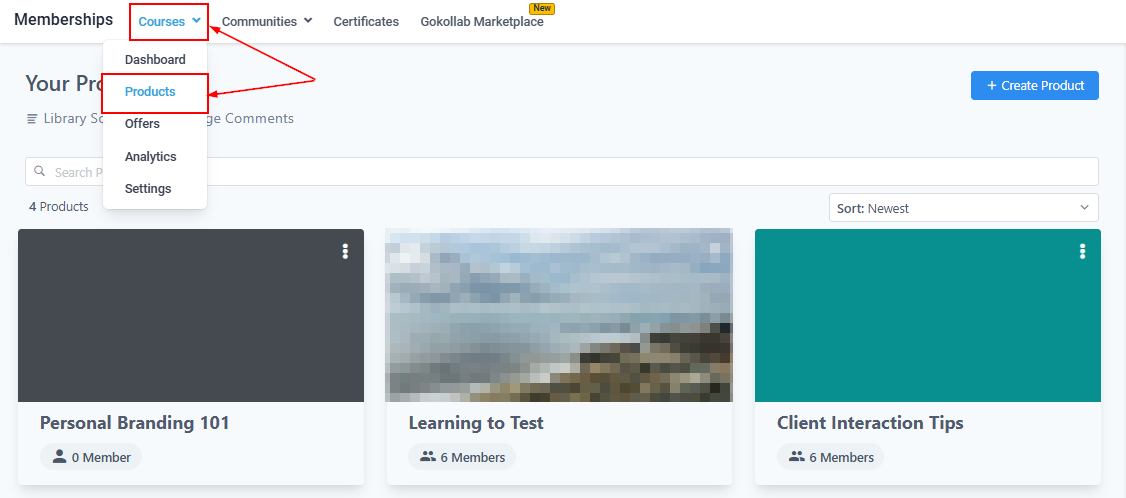Click members icon under Learning to Test
This screenshot has width=1126, height=498.
[x=428, y=457]
